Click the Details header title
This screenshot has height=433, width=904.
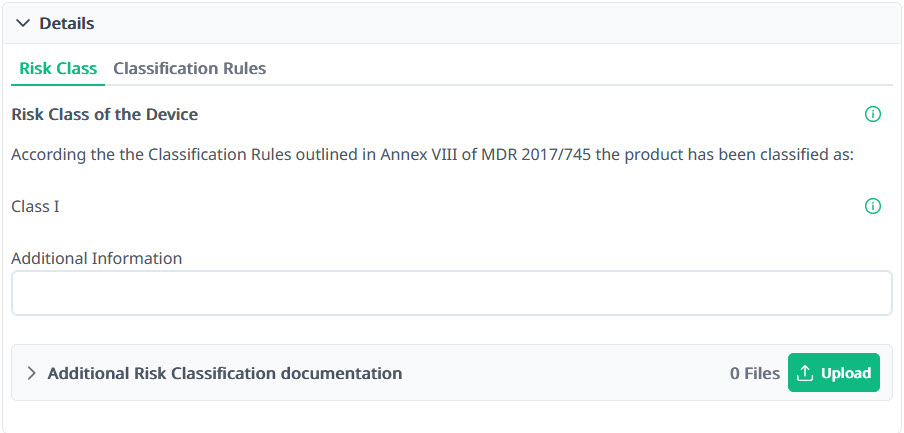[x=67, y=23]
